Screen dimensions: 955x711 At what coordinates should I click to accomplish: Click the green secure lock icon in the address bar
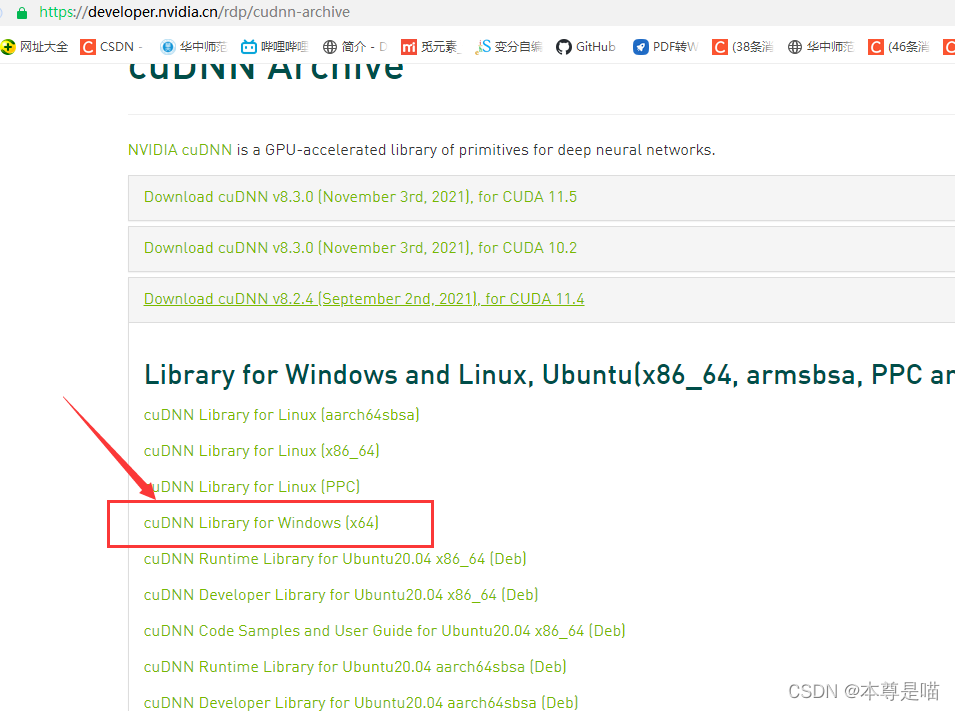pos(22,12)
